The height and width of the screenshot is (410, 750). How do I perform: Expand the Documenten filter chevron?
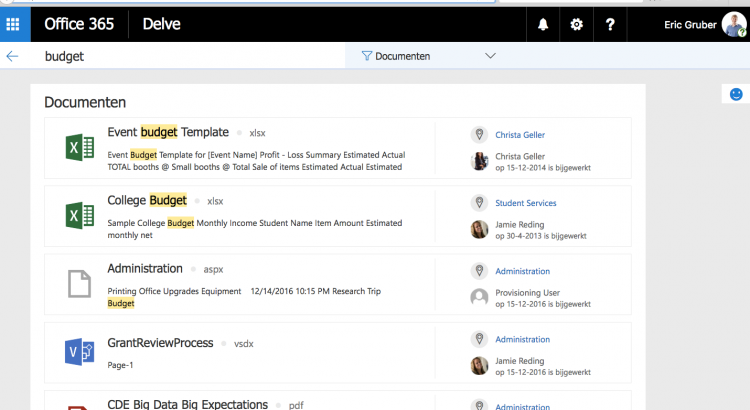click(490, 56)
